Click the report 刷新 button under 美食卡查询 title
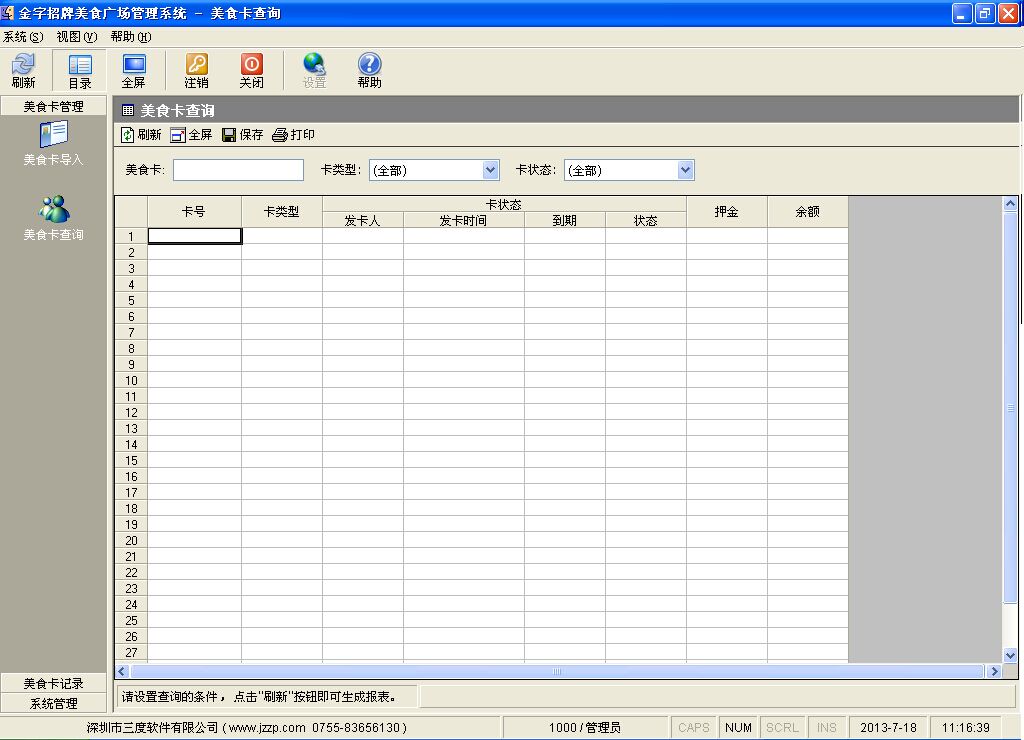Screen dimensions: 1024x740 141,135
